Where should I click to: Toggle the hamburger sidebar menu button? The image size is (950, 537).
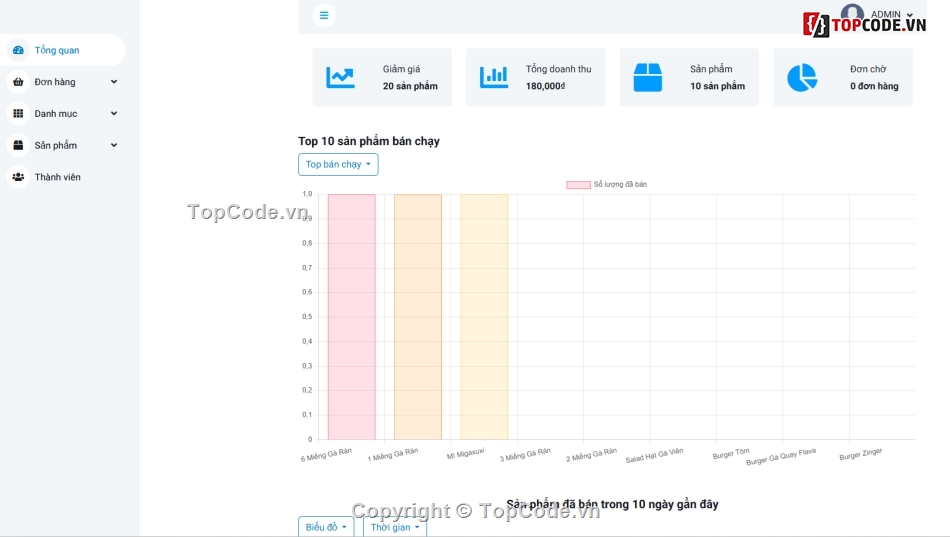(324, 15)
